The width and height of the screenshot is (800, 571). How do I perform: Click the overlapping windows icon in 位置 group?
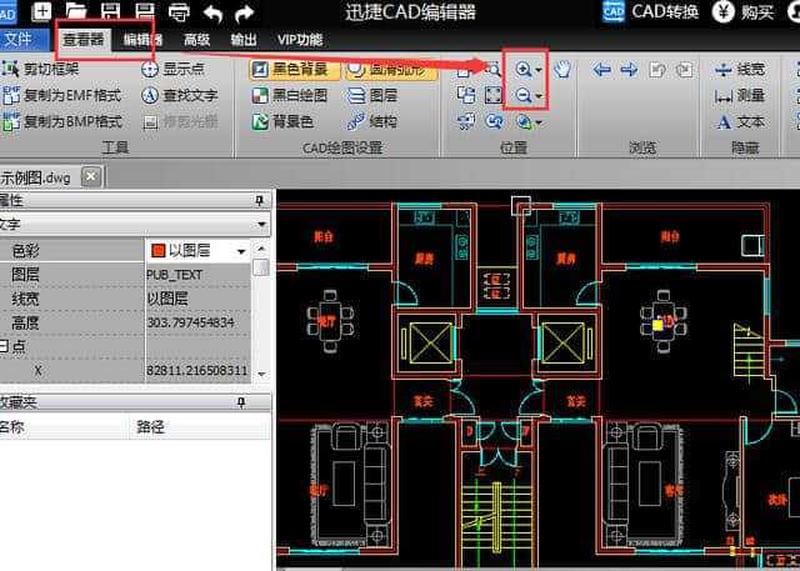(x=466, y=95)
